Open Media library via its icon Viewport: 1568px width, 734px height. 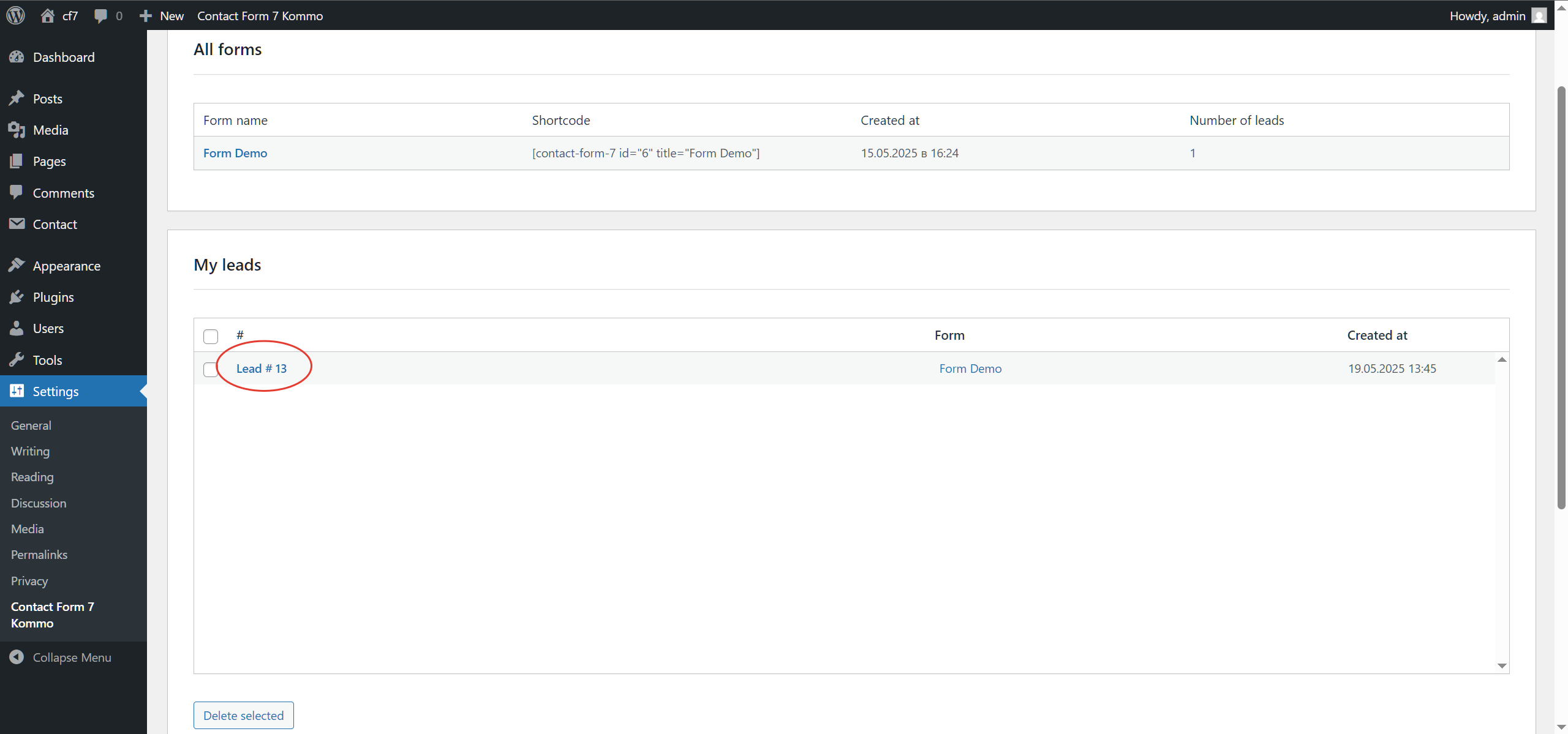[x=18, y=129]
